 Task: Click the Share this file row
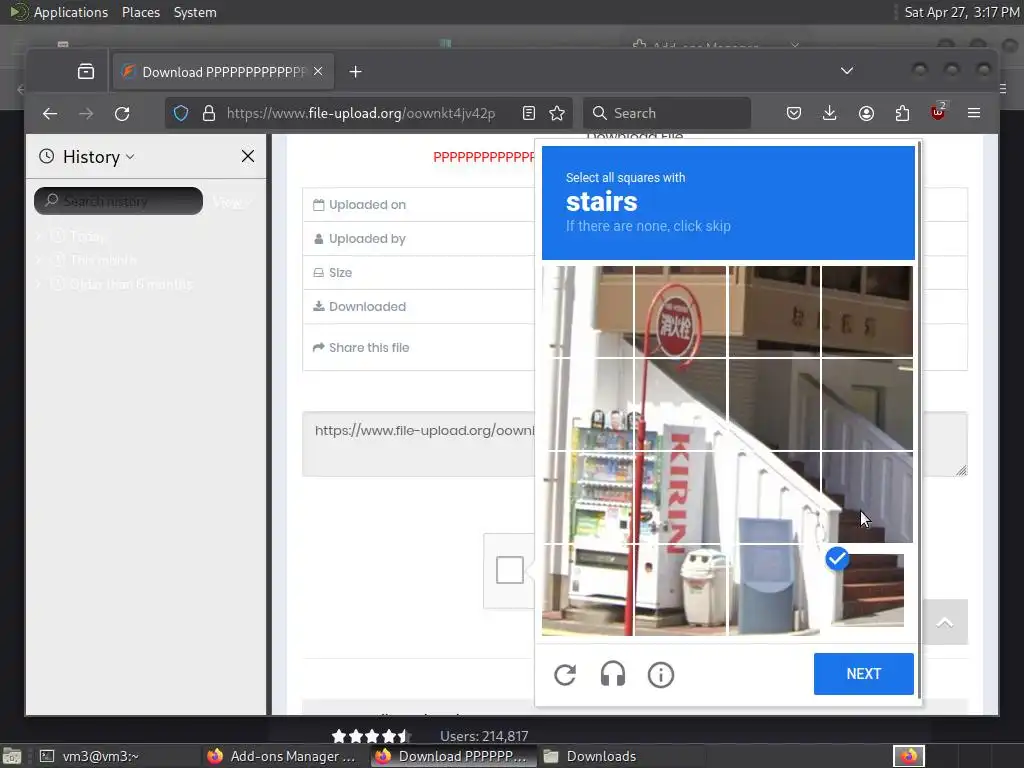[x=418, y=347]
